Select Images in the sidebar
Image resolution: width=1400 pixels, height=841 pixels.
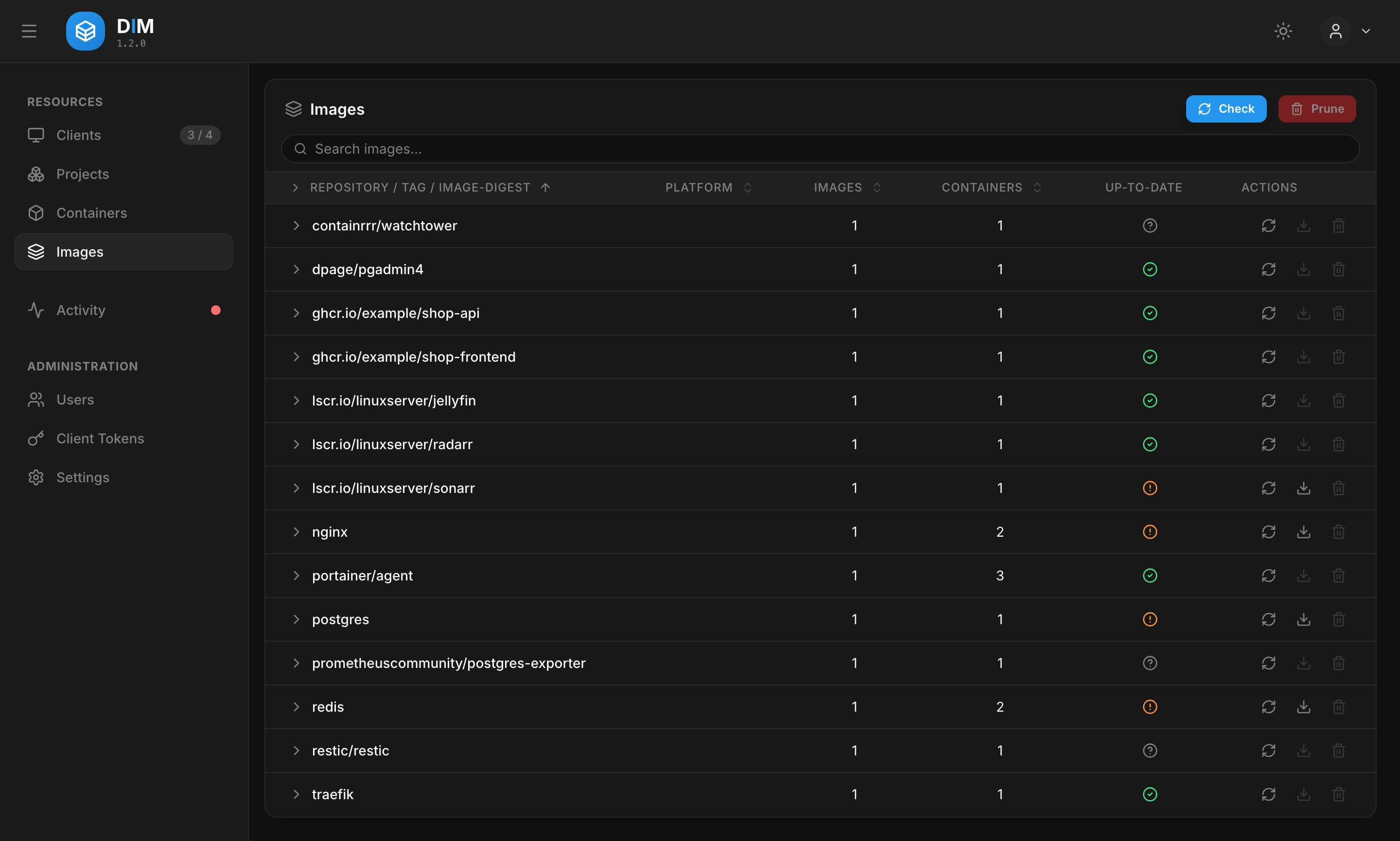(x=123, y=252)
